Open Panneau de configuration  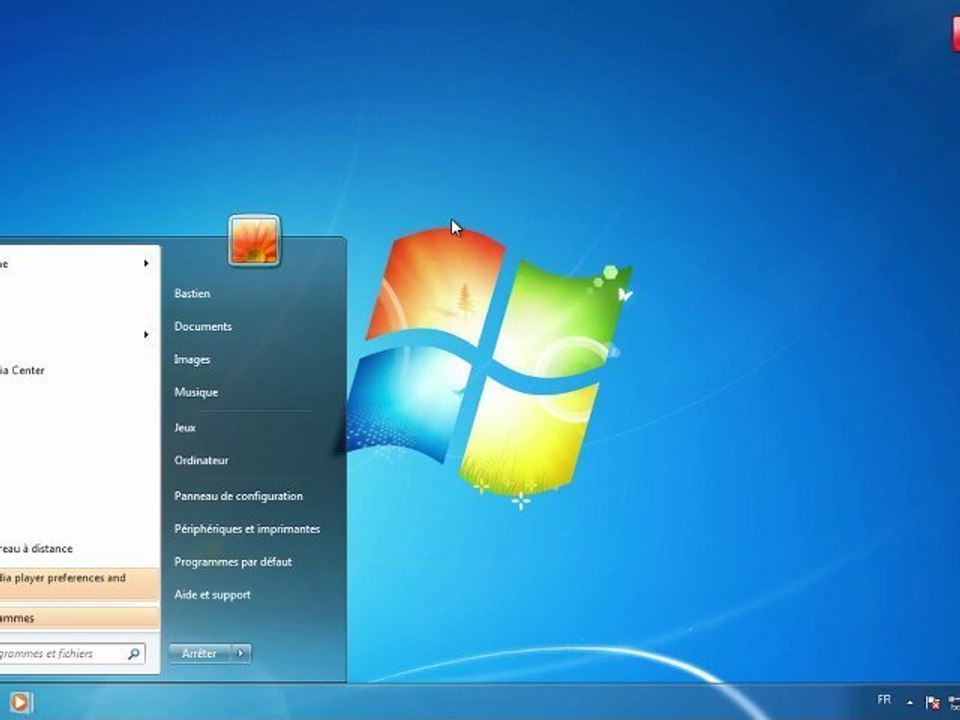click(238, 496)
